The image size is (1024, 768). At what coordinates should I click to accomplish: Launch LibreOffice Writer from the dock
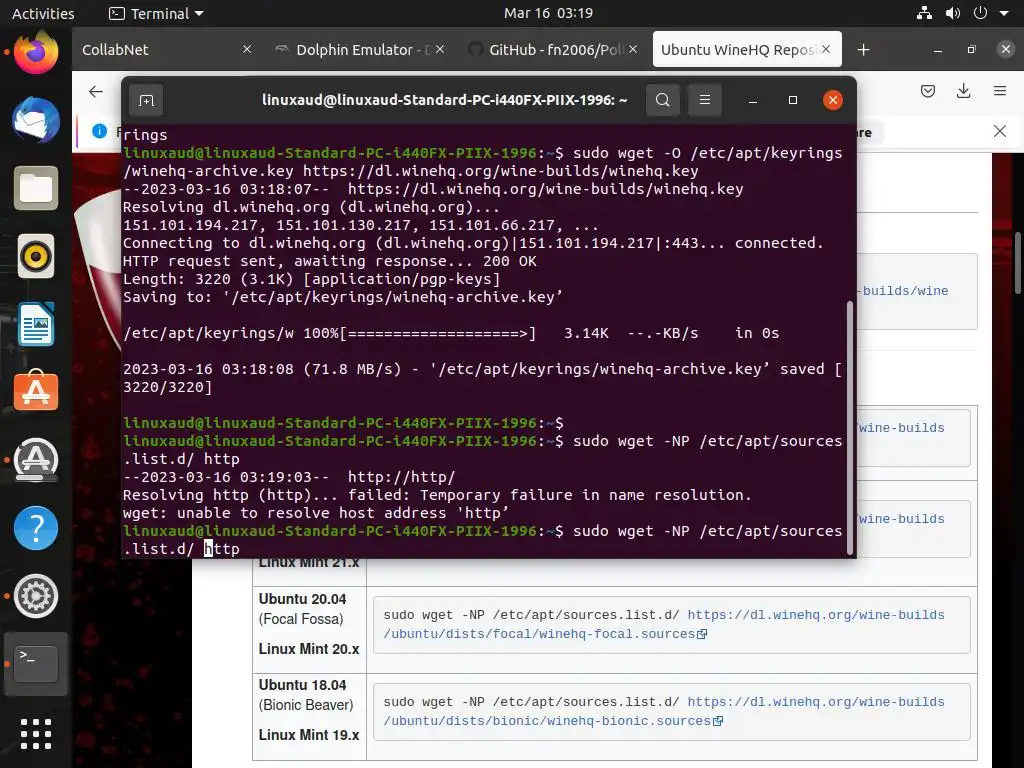[x=36, y=324]
